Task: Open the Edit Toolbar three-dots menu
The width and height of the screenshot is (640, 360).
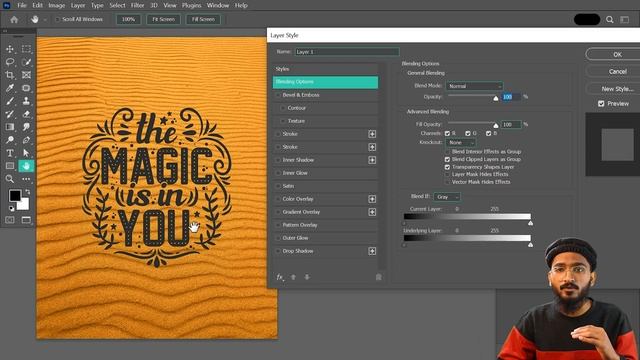Action: [x=26, y=179]
